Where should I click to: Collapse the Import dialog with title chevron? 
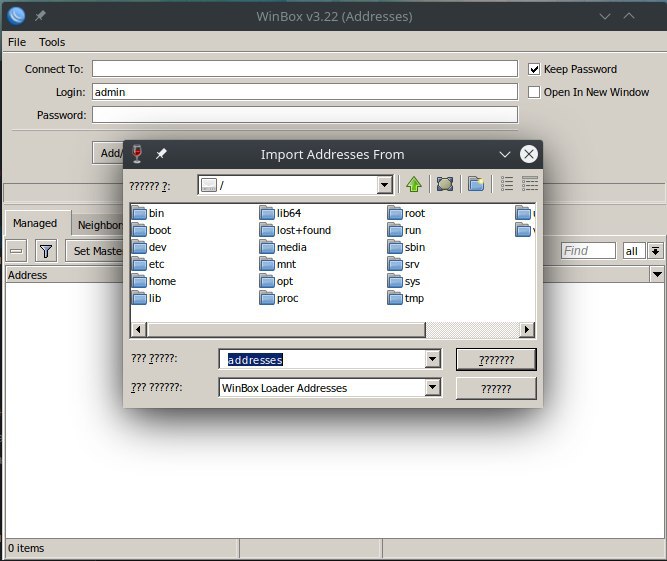click(x=505, y=154)
